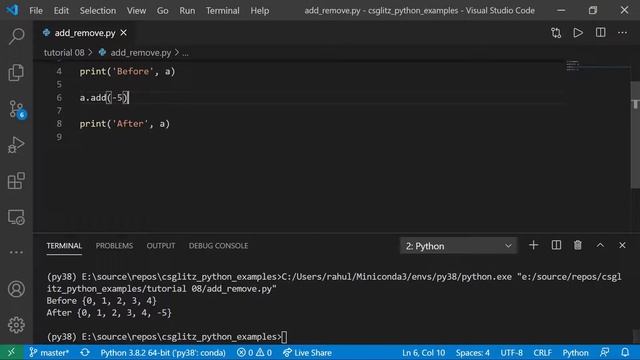This screenshot has height=360, width=640.
Task: Select Python interpreter 3.8.2 py38 conda
Action: coord(163,352)
